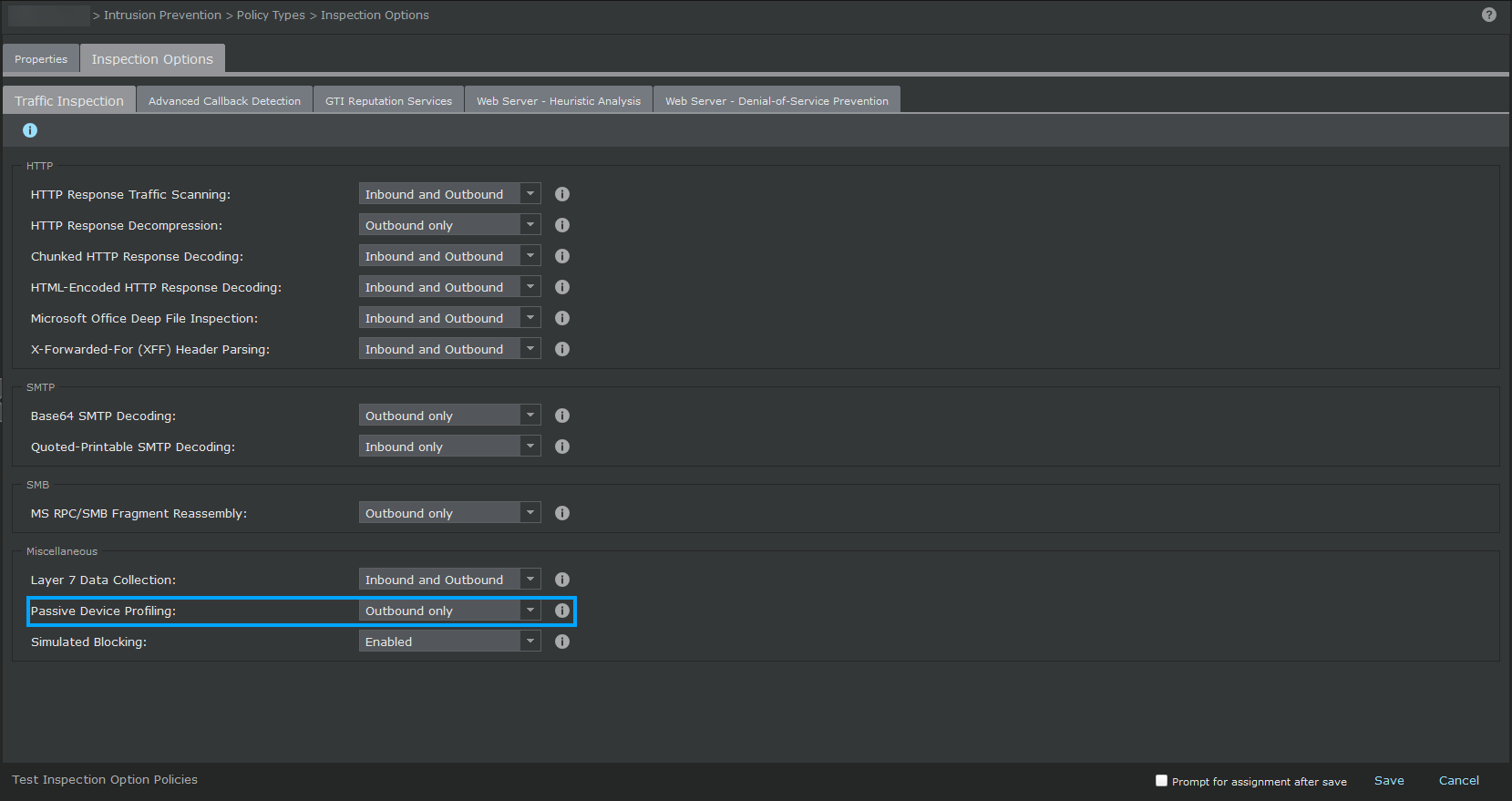Open GTI Reputation Services tab
Screen dimensions: 1512x801
tap(388, 100)
